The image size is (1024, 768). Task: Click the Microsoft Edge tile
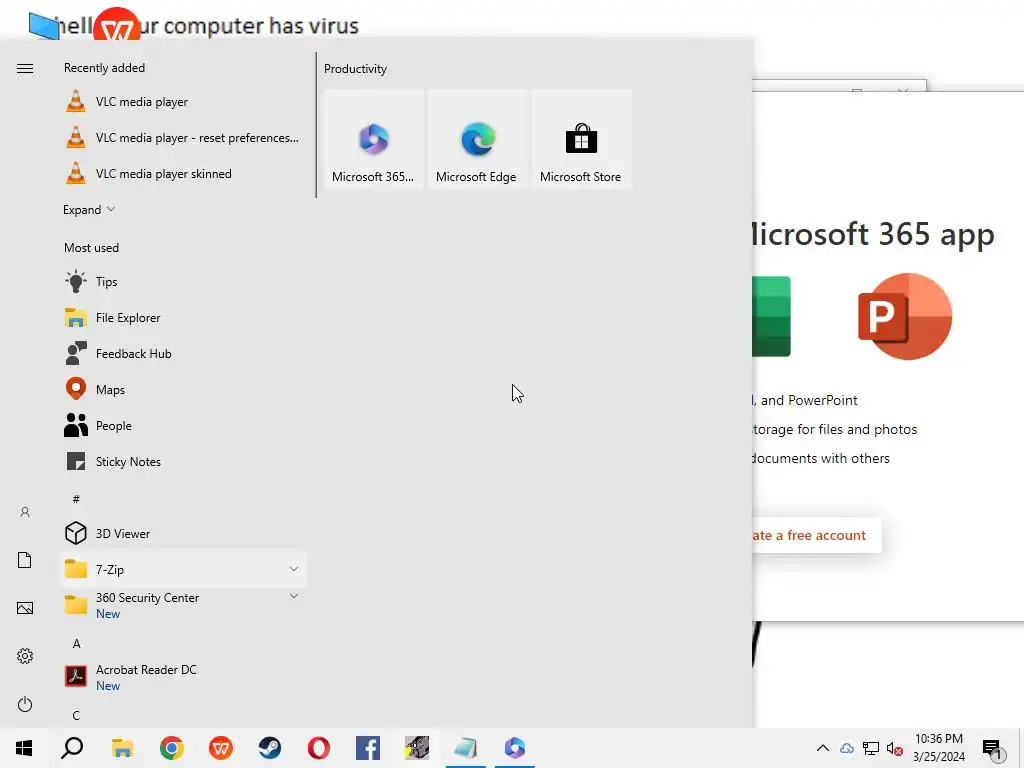point(477,140)
